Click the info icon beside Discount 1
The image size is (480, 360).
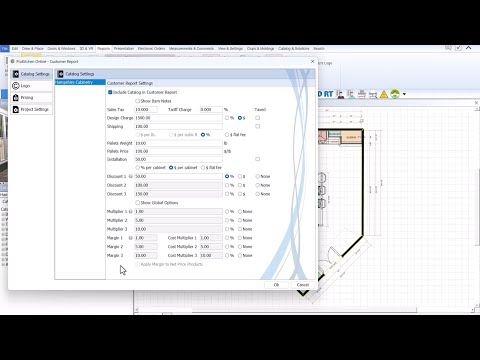(130, 176)
